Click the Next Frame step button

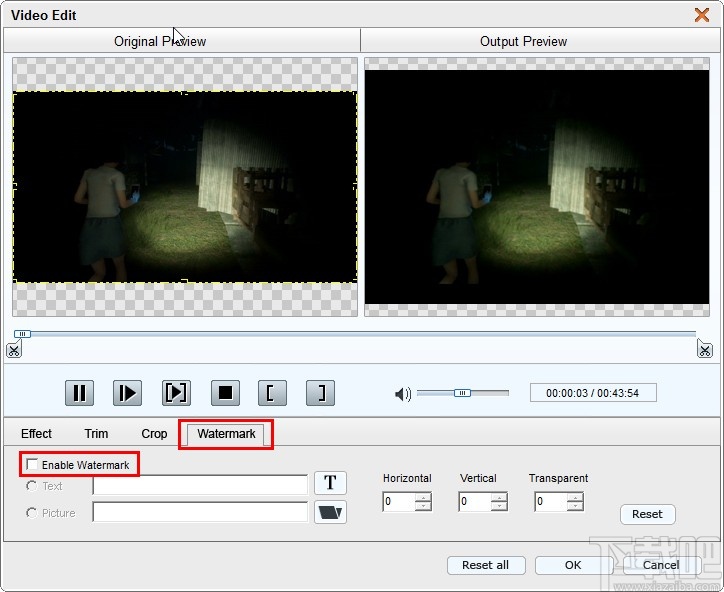point(176,393)
